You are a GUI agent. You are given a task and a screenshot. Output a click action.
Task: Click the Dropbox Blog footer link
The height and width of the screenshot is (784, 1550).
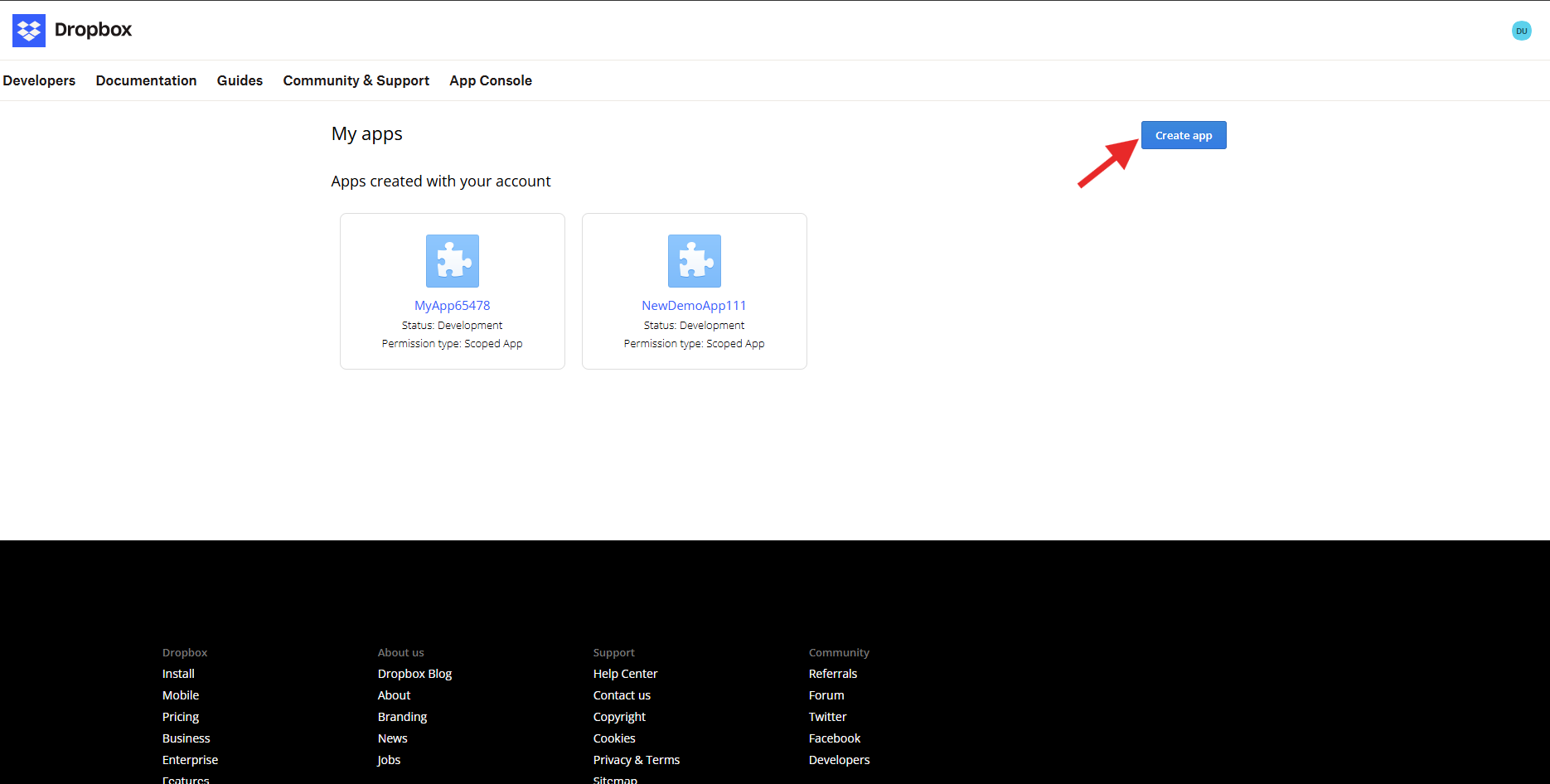tap(414, 673)
